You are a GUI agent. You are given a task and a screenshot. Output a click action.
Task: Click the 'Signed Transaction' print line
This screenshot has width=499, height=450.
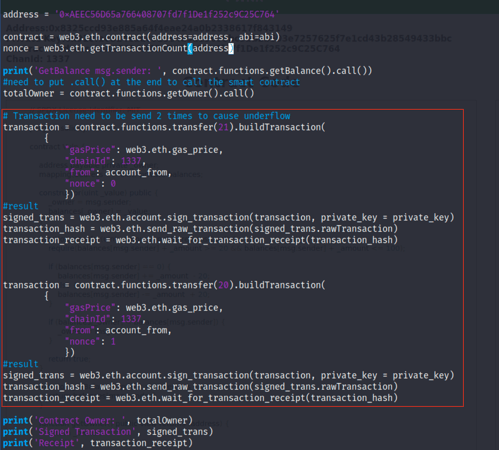tap(108, 432)
